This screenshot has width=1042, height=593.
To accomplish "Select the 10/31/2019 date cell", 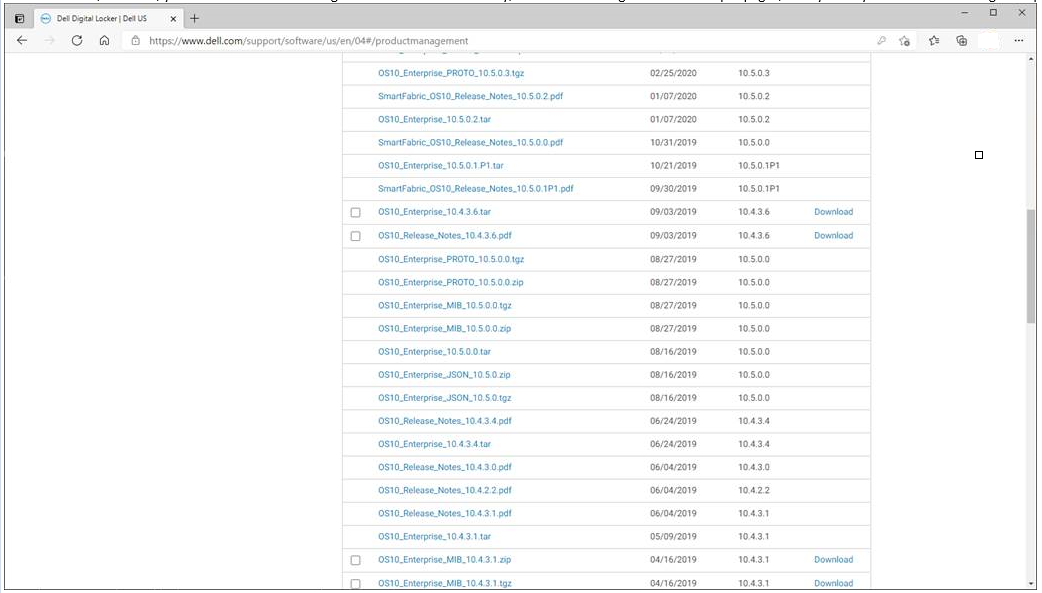I will pyautogui.click(x=673, y=142).
